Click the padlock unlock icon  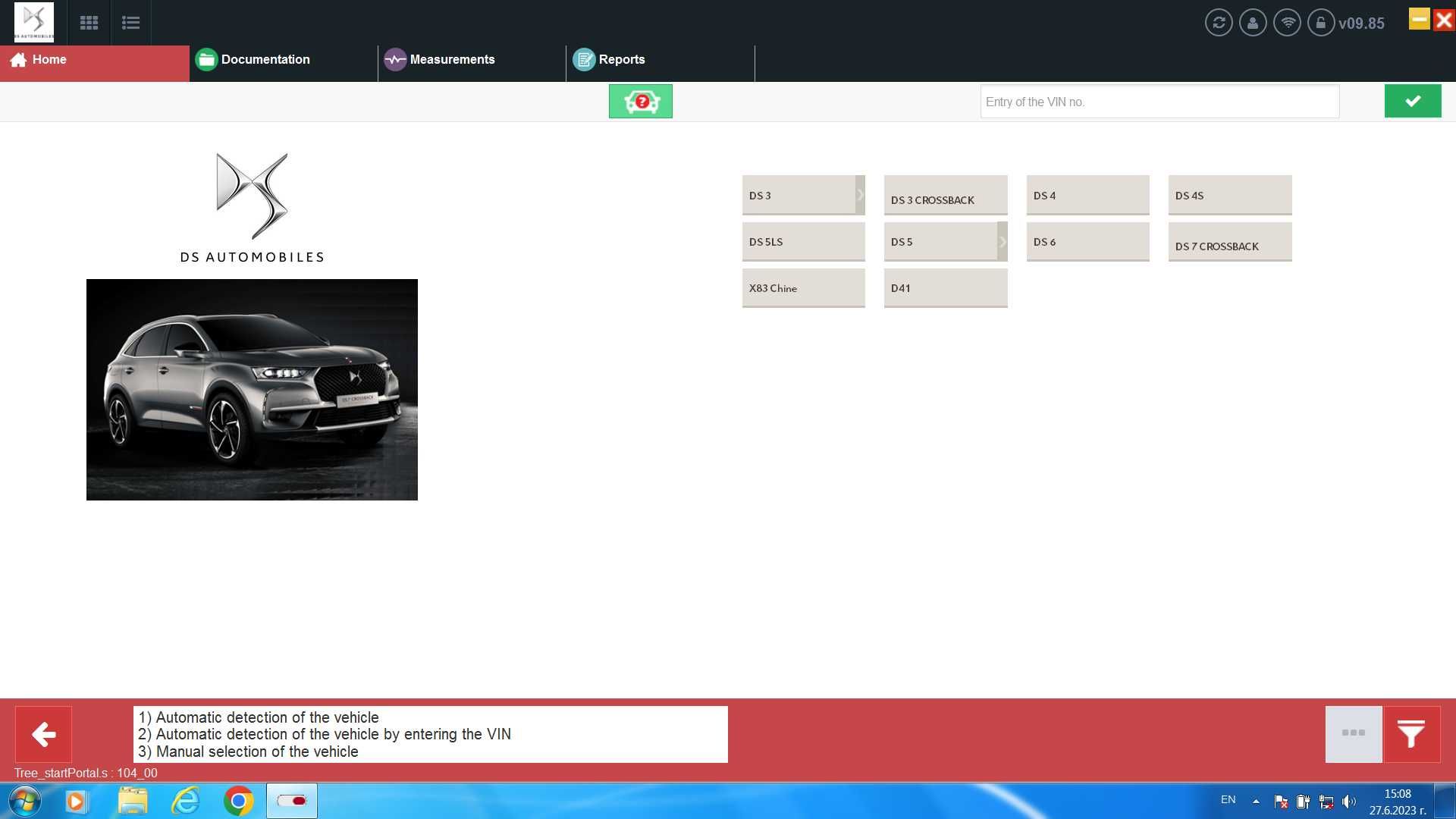(x=1321, y=23)
